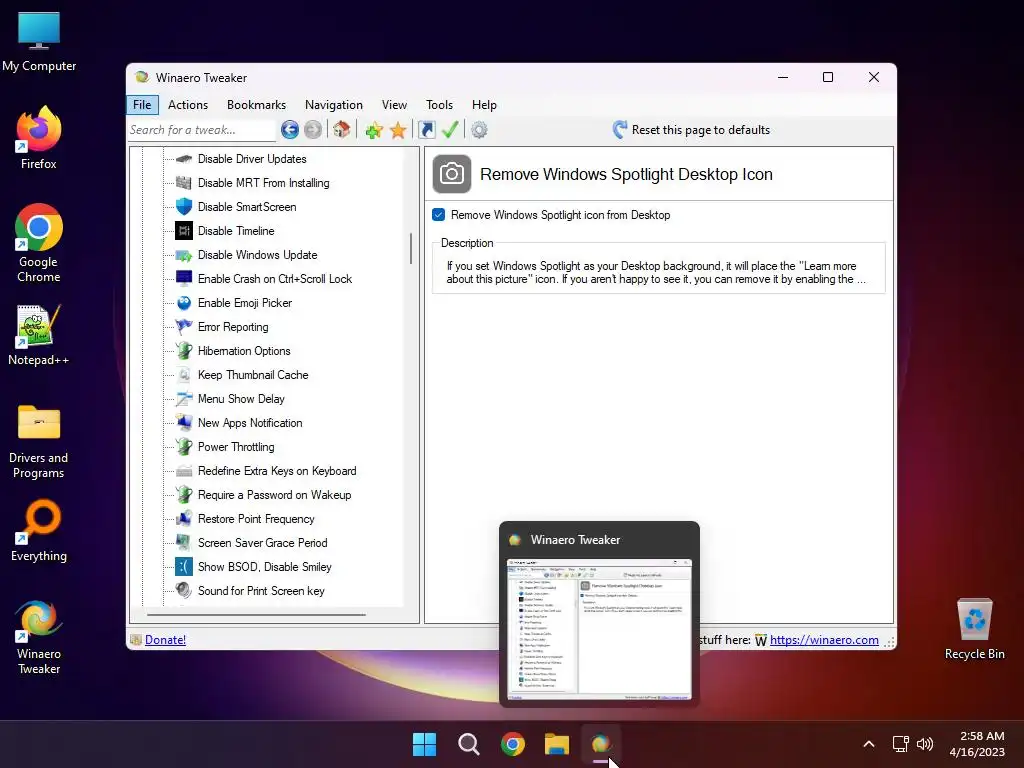Select Hibernation Options in tree
The width and height of the screenshot is (1024, 768).
coord(244,351)
